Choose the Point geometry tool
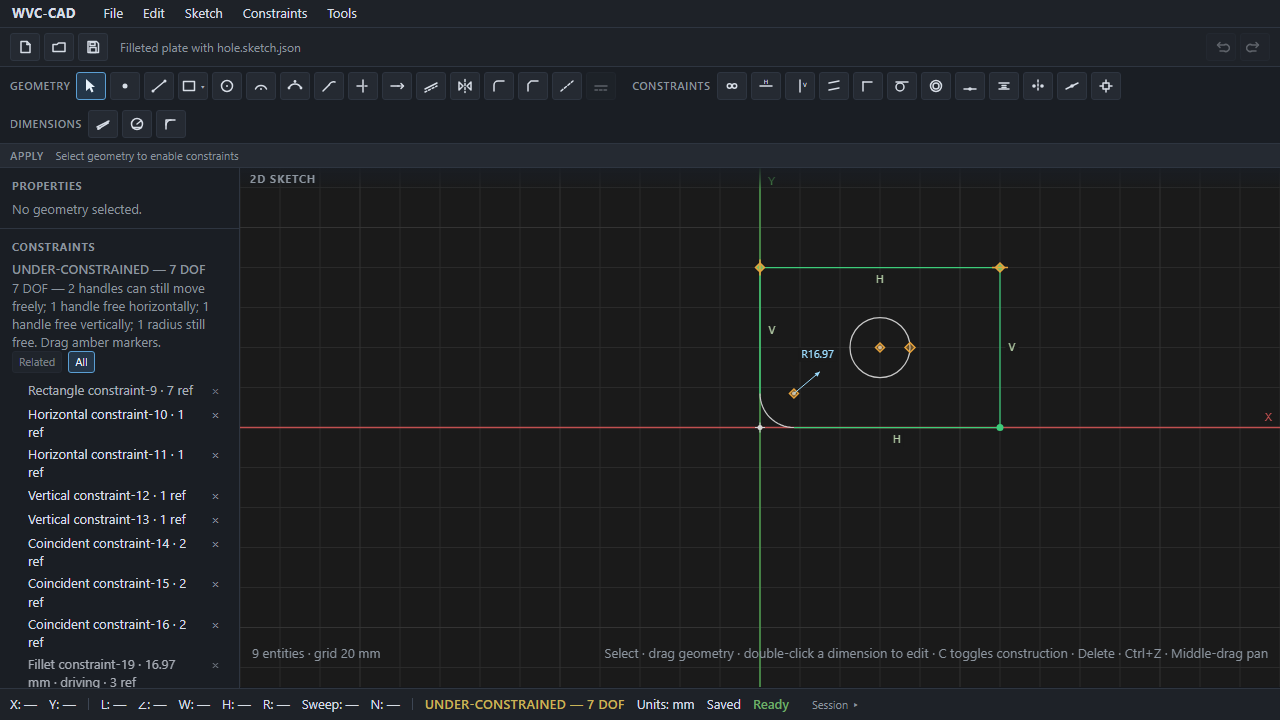 125,86
